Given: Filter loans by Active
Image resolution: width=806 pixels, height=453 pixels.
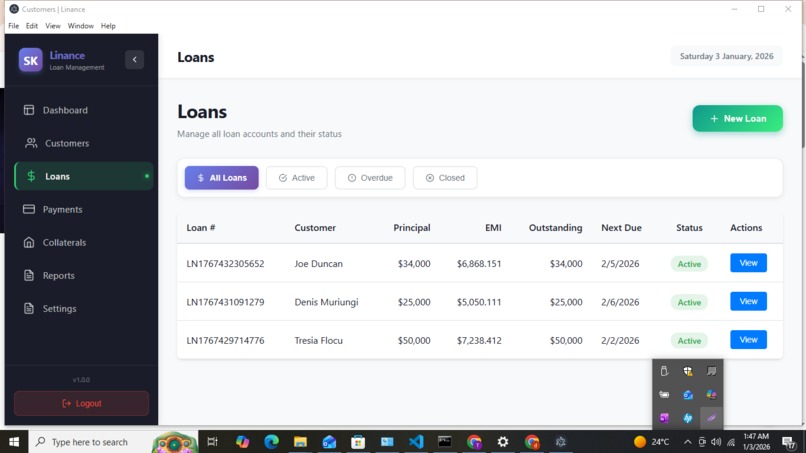Looking at the screenshot, I should coord(297,178).
